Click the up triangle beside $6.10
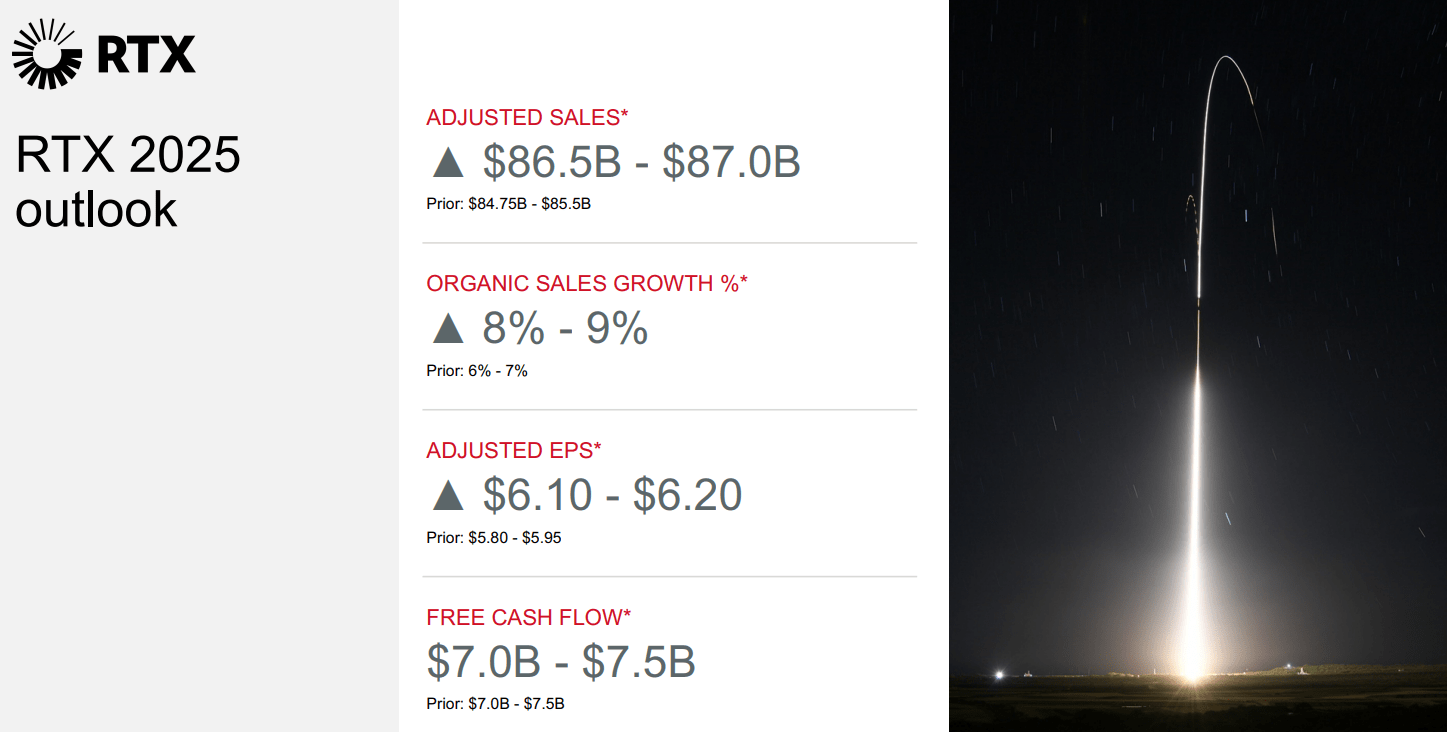The width and height of the screenshot is (1447, 732). click(x=448, y=495)
